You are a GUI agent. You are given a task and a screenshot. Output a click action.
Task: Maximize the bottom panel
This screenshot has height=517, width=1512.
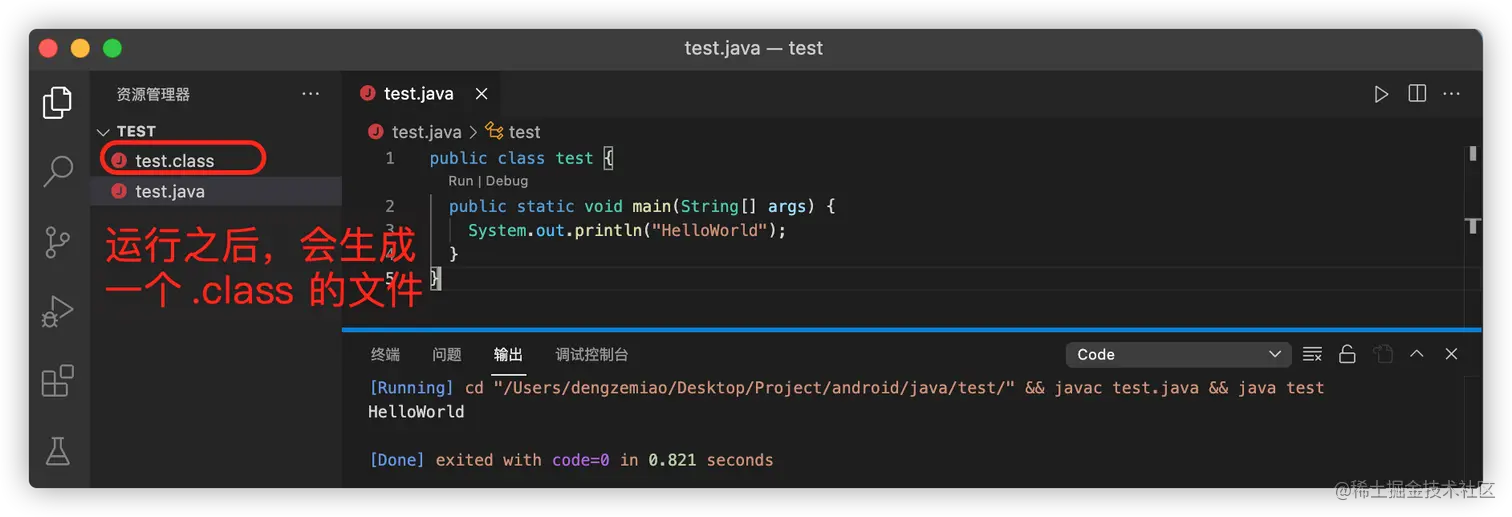click(x=1417, y=354)
